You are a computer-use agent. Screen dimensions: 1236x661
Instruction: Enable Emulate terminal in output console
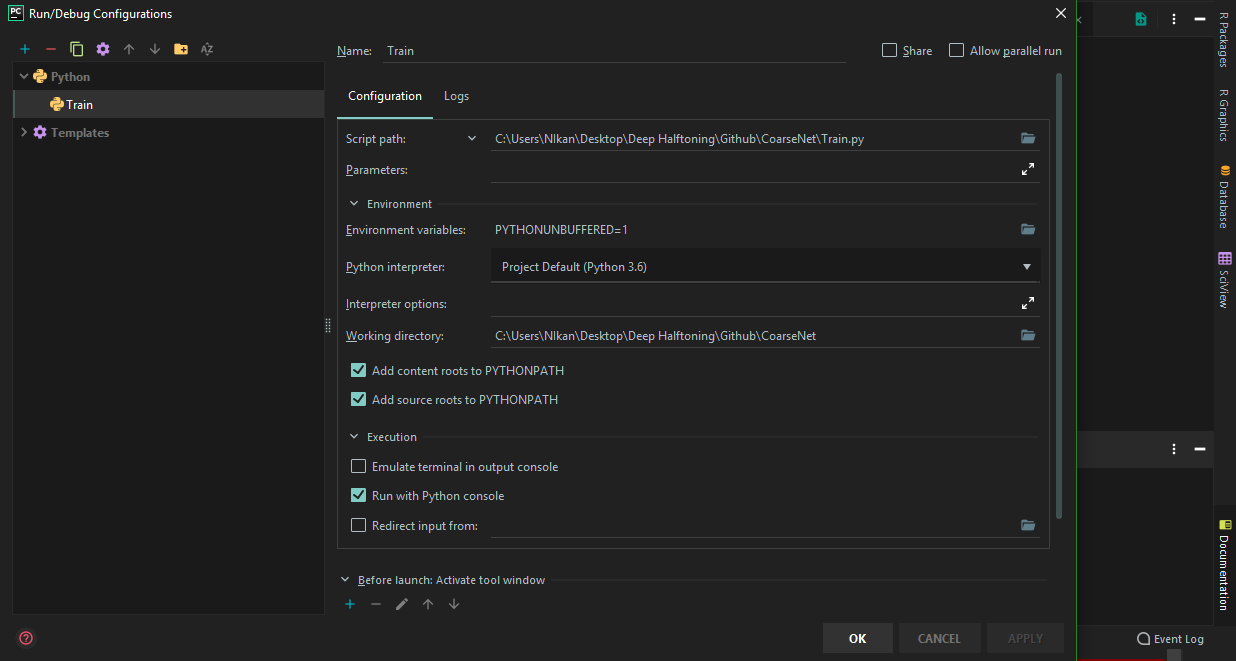click(359, 467)
